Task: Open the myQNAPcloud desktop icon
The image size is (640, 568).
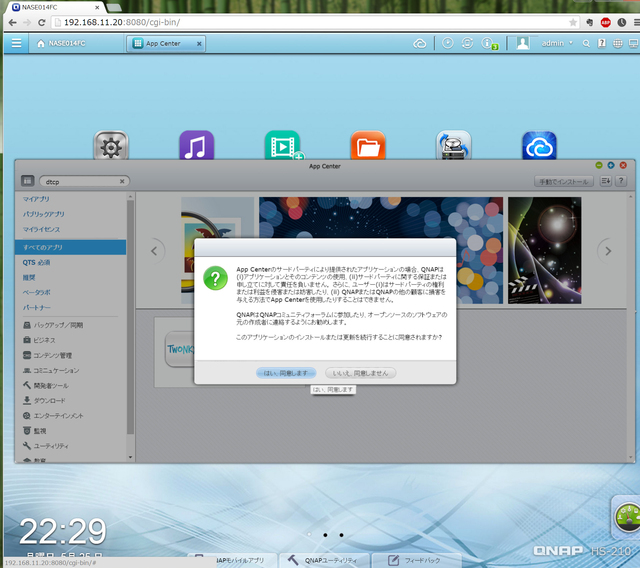Action: (x=539, y=146)
